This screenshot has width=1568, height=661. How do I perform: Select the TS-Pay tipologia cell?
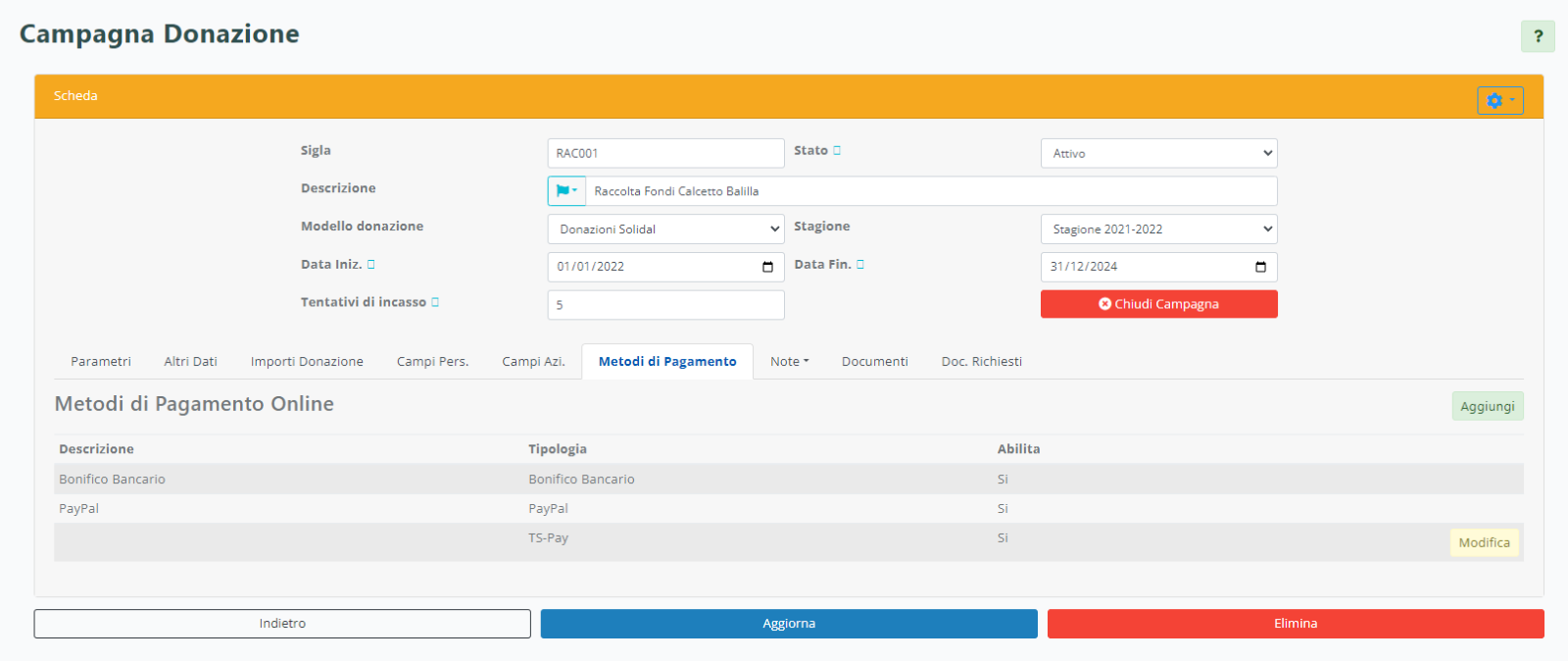point(548,537)
